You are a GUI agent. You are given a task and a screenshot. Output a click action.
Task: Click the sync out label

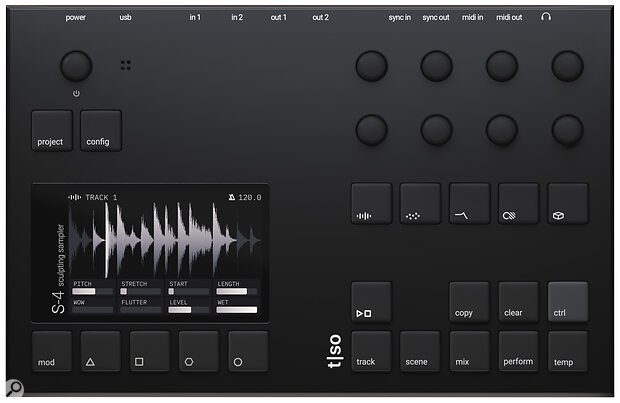pyautogui.click(x=436, y=17)
